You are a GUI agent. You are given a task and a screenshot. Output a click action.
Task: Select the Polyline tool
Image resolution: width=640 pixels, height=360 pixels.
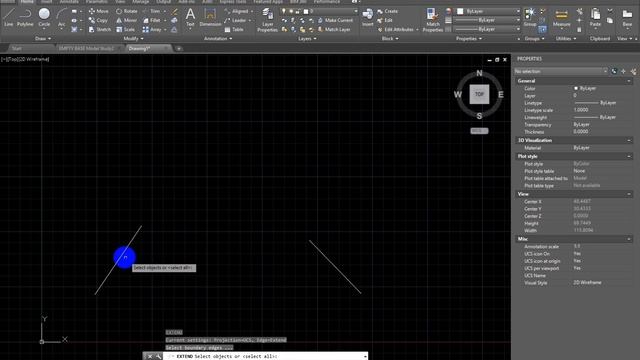pos(25,17)
